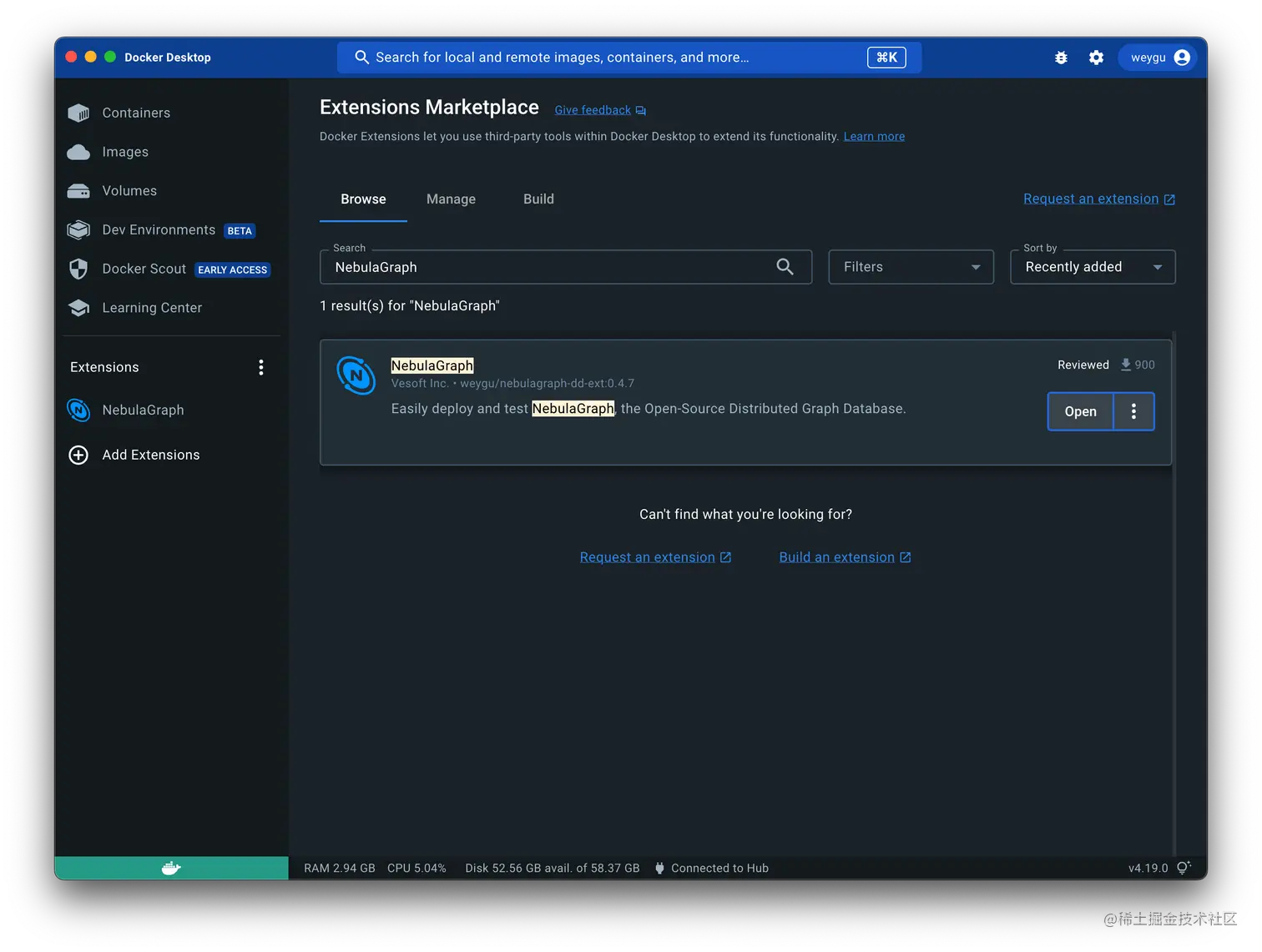Expand the Filters dropdown

tap(911, 267)
